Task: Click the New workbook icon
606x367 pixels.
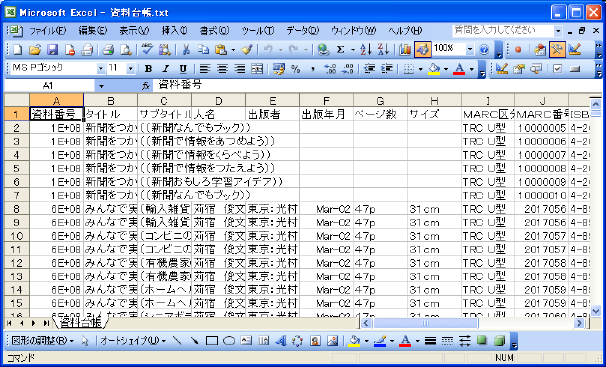Action: (18, 49)
